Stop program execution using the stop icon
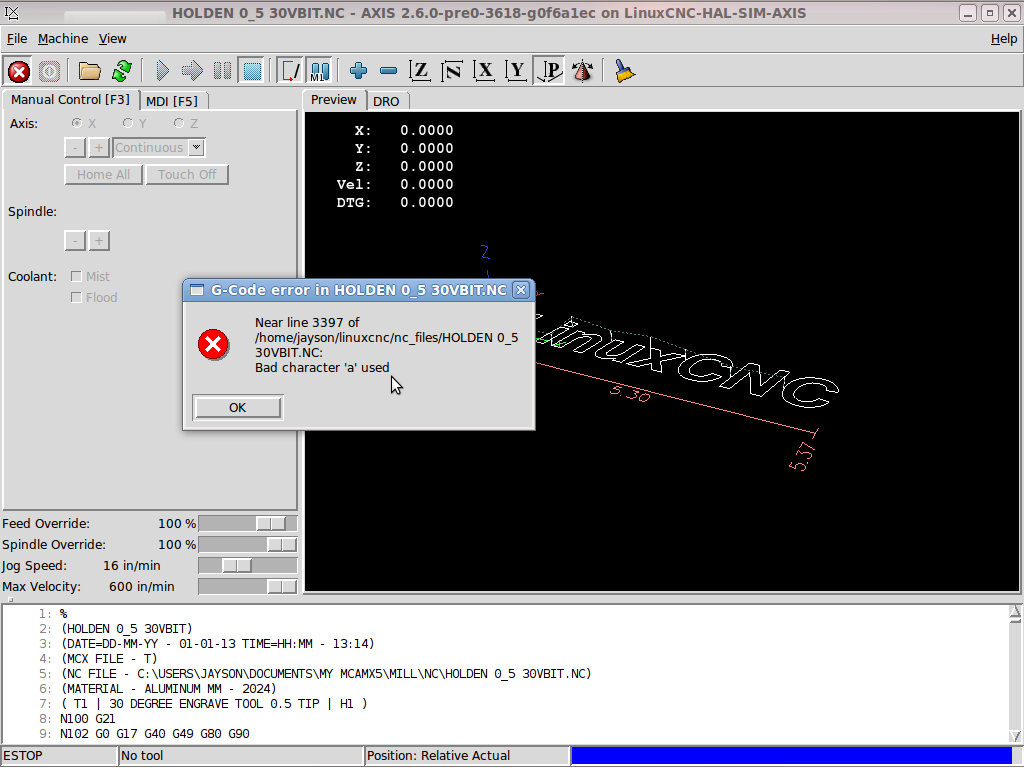The height and width of the screenshot is (768, 1024). point(252,71)
